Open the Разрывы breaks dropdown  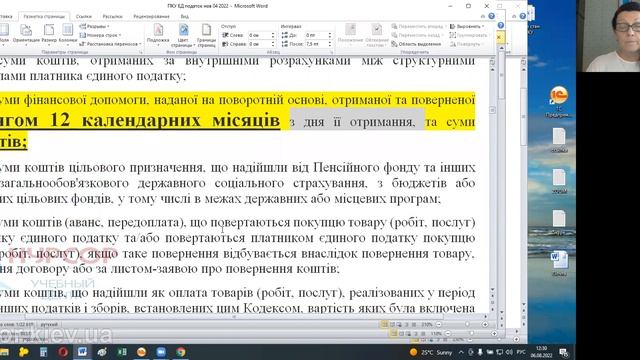pyautogui.click(x=94, y=26)
